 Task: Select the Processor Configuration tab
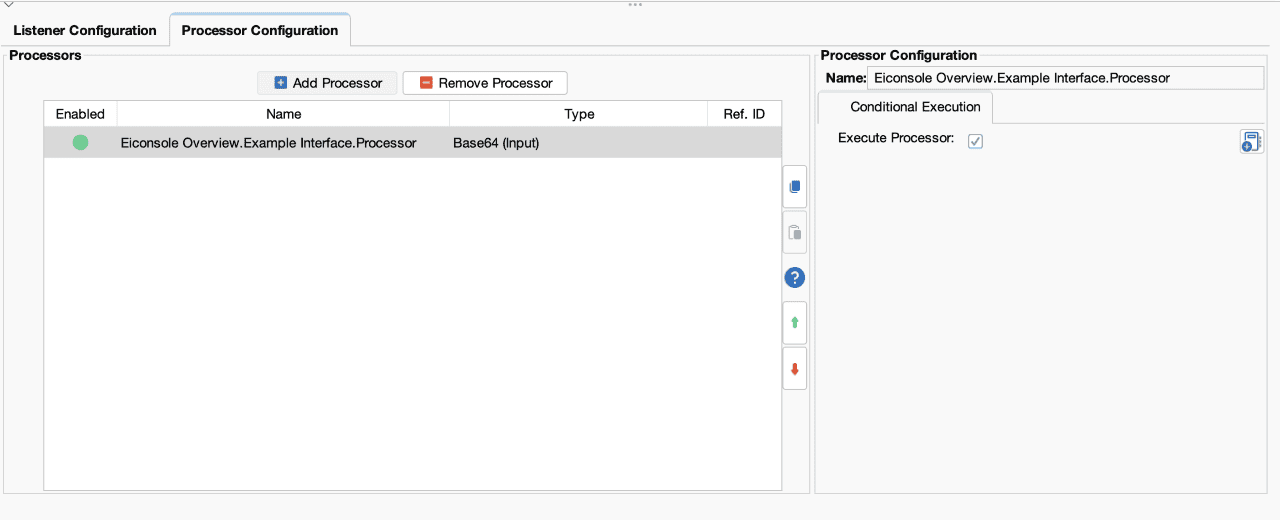coord(260,30)
